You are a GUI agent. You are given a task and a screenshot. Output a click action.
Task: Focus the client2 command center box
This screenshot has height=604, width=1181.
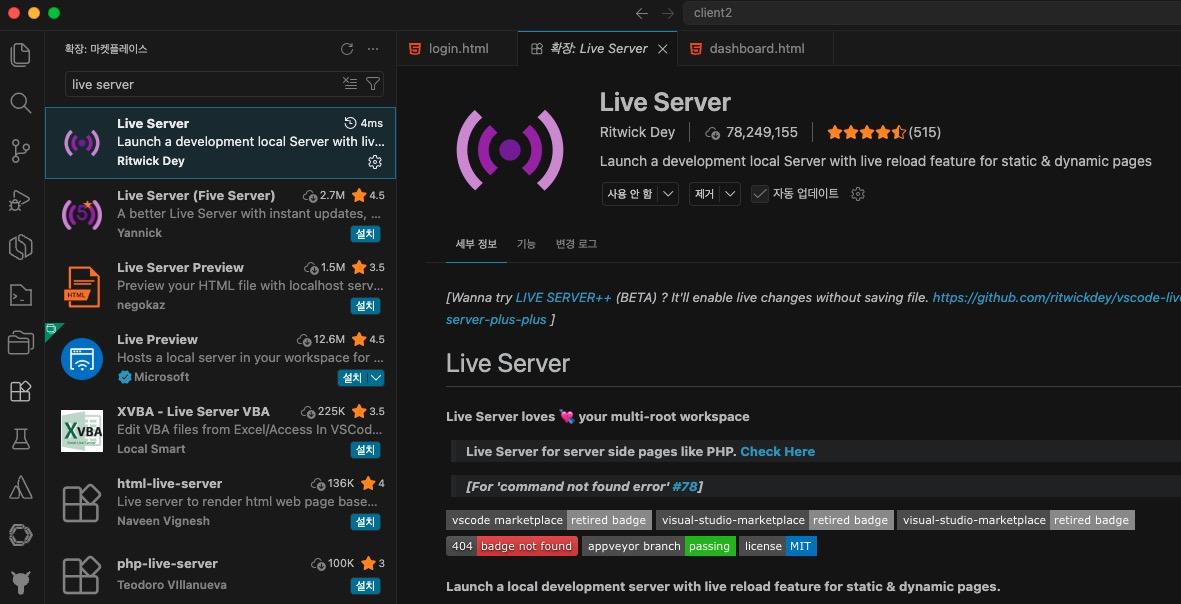coord(932,13)
